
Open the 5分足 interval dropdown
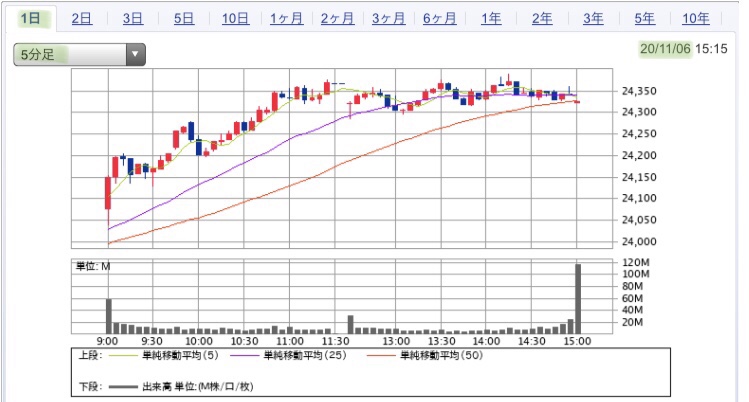(x=79, y=54)
